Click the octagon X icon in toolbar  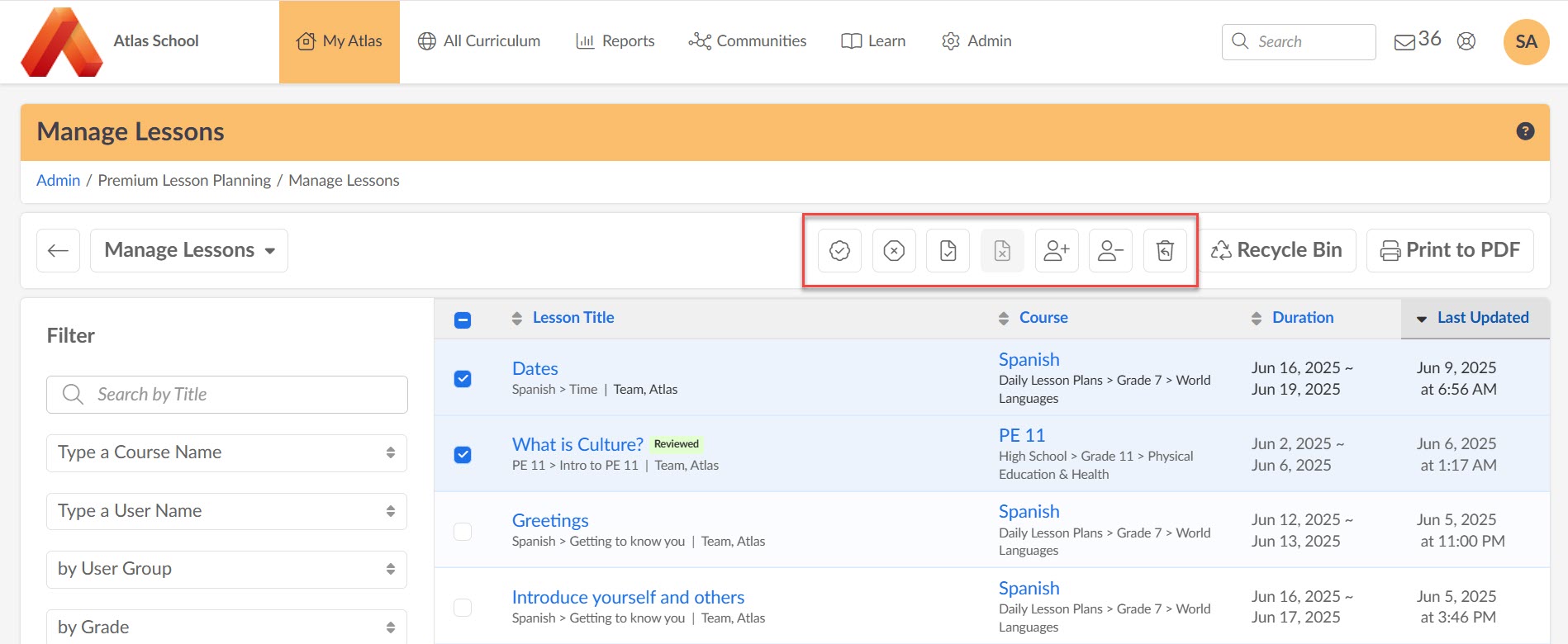point(894,250)
